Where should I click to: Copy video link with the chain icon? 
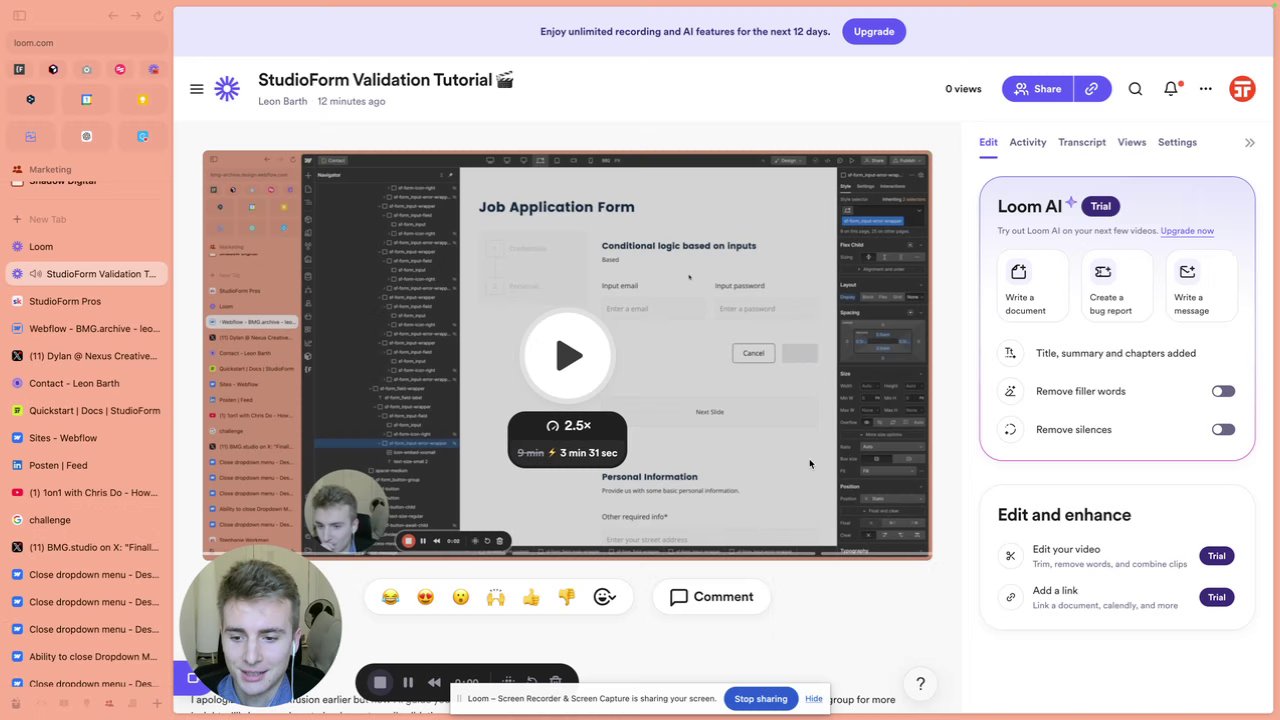tap(1092, 89)
